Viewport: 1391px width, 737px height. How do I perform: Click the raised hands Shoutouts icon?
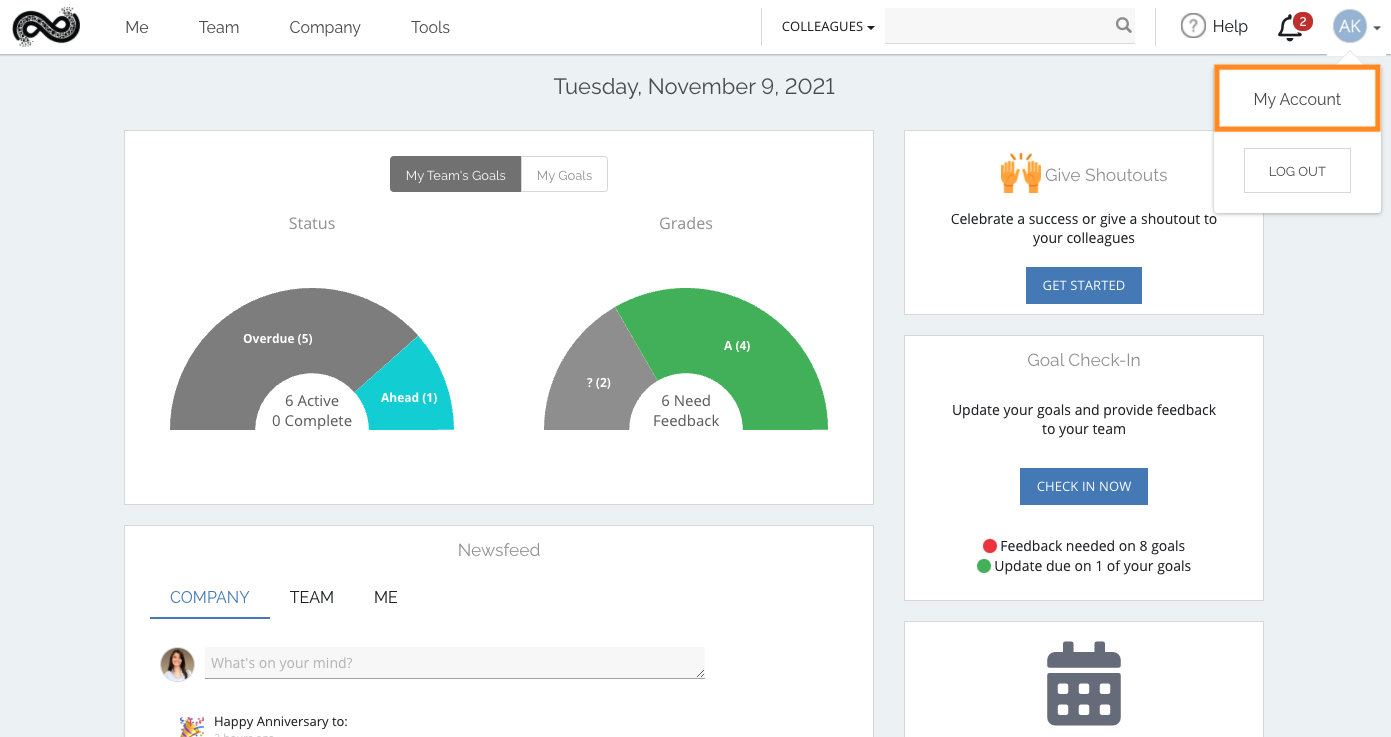[1020, 174]
